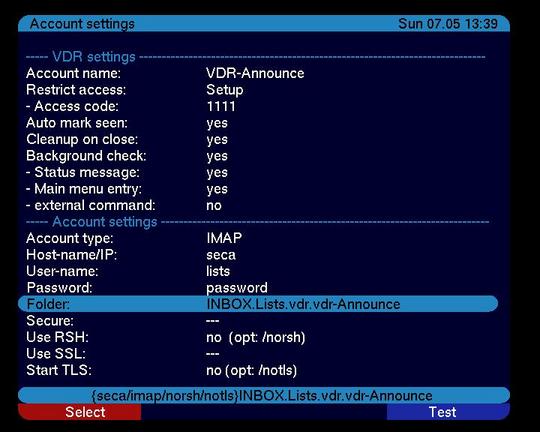Select the Background check label

86,156
